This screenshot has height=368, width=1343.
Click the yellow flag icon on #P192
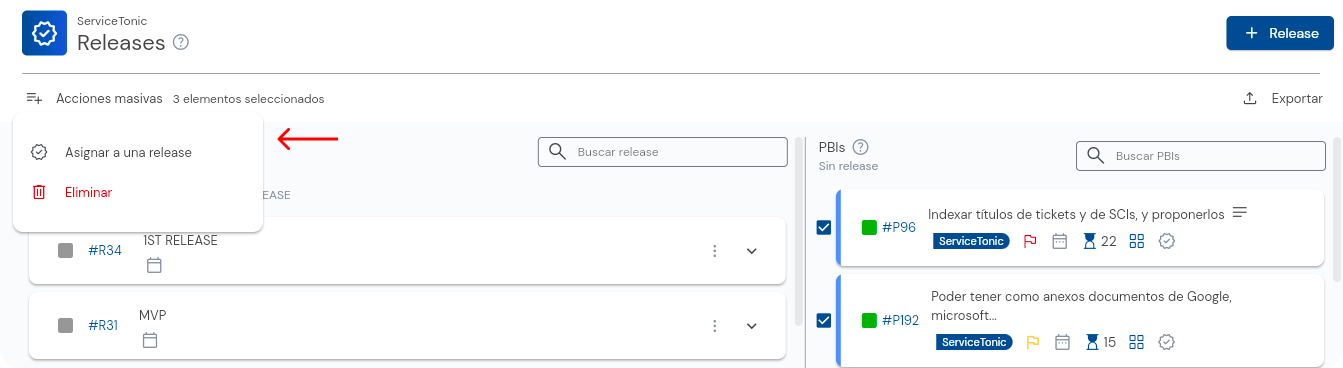click(x=1033, y=342)
